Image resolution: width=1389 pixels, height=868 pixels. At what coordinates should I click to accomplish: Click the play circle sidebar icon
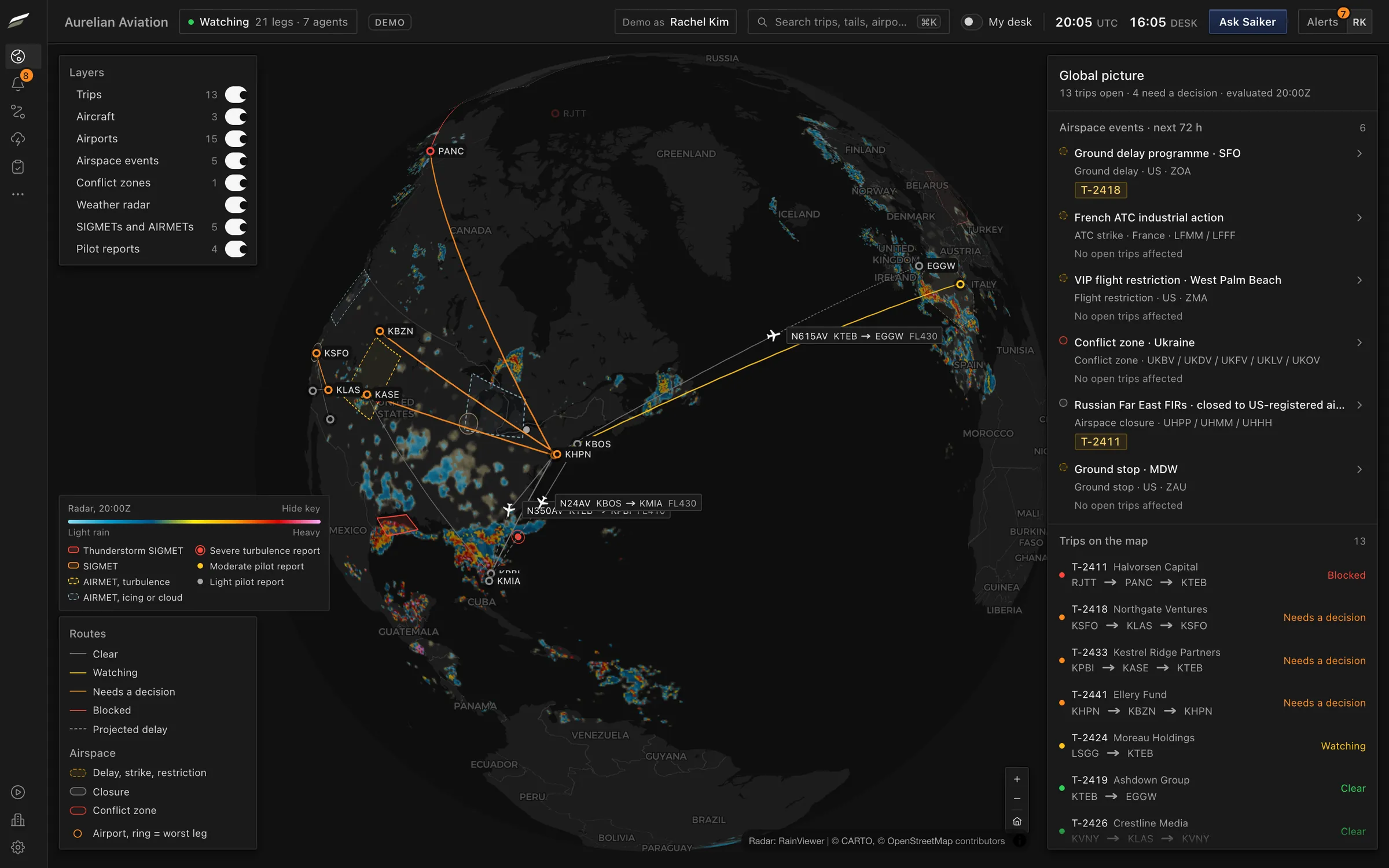coord(18,792)
